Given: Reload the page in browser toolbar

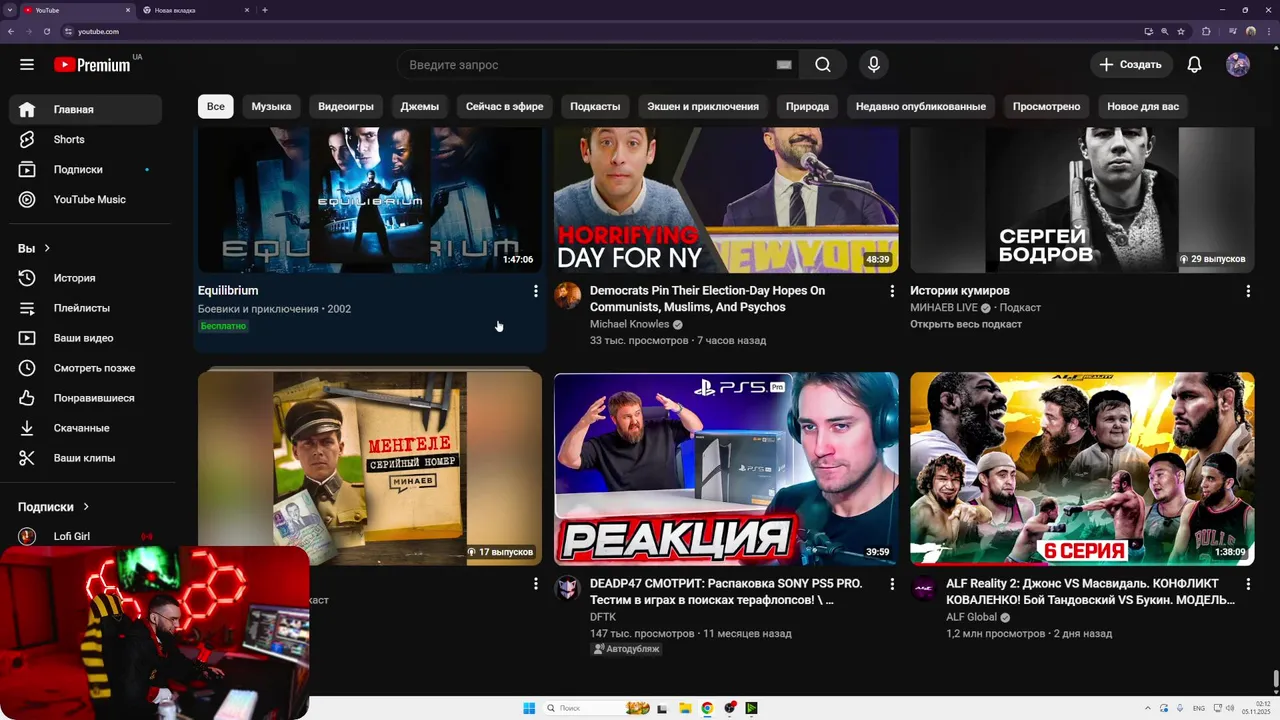Looking at the screenshot, I should coord(46,31).
